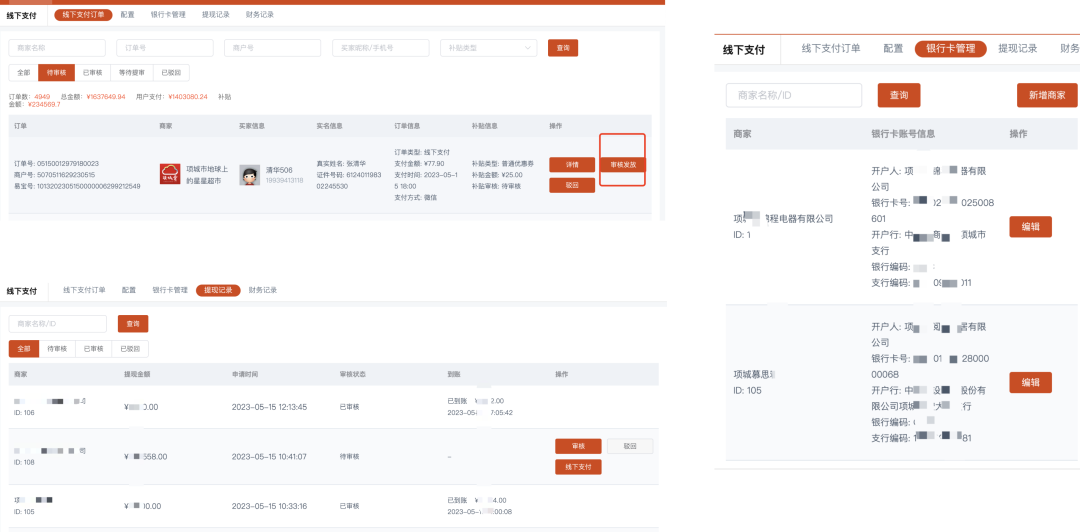Viewport: 1080px width, 532px height.
Task: Select 全部 filter above the order list
Action: click(x=23, y=72)
